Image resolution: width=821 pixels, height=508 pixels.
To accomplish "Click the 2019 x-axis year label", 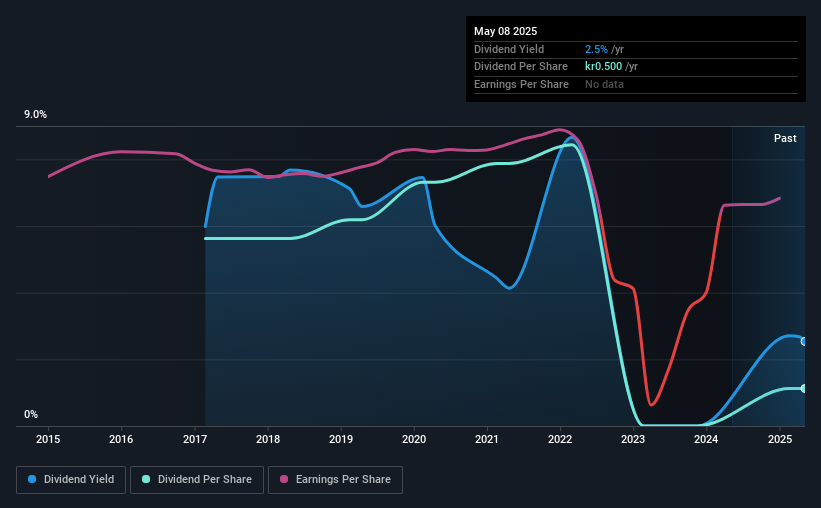I will [x=341, y=439].
